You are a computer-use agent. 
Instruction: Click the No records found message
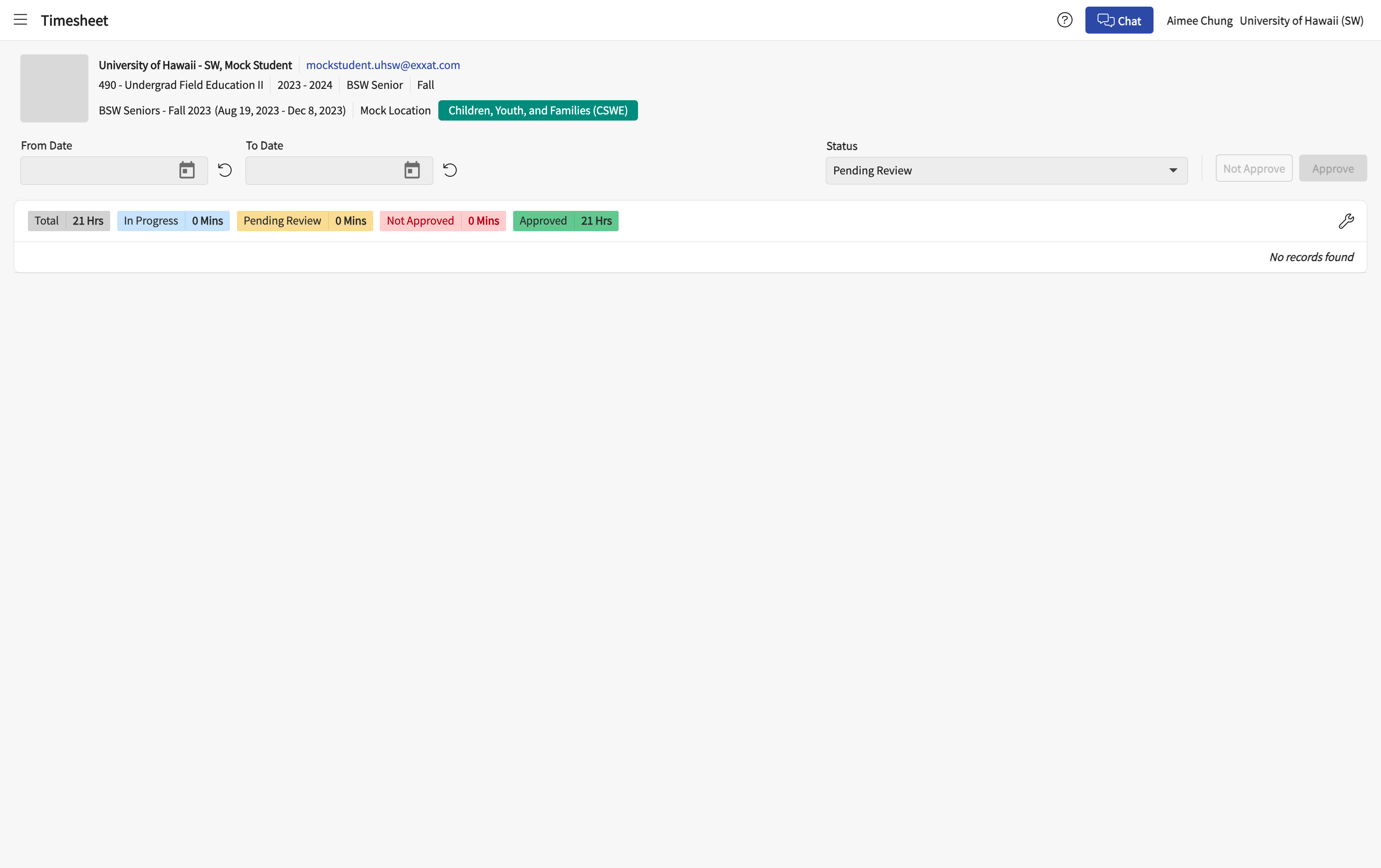pyautogui.click(x=1311, y=257)
